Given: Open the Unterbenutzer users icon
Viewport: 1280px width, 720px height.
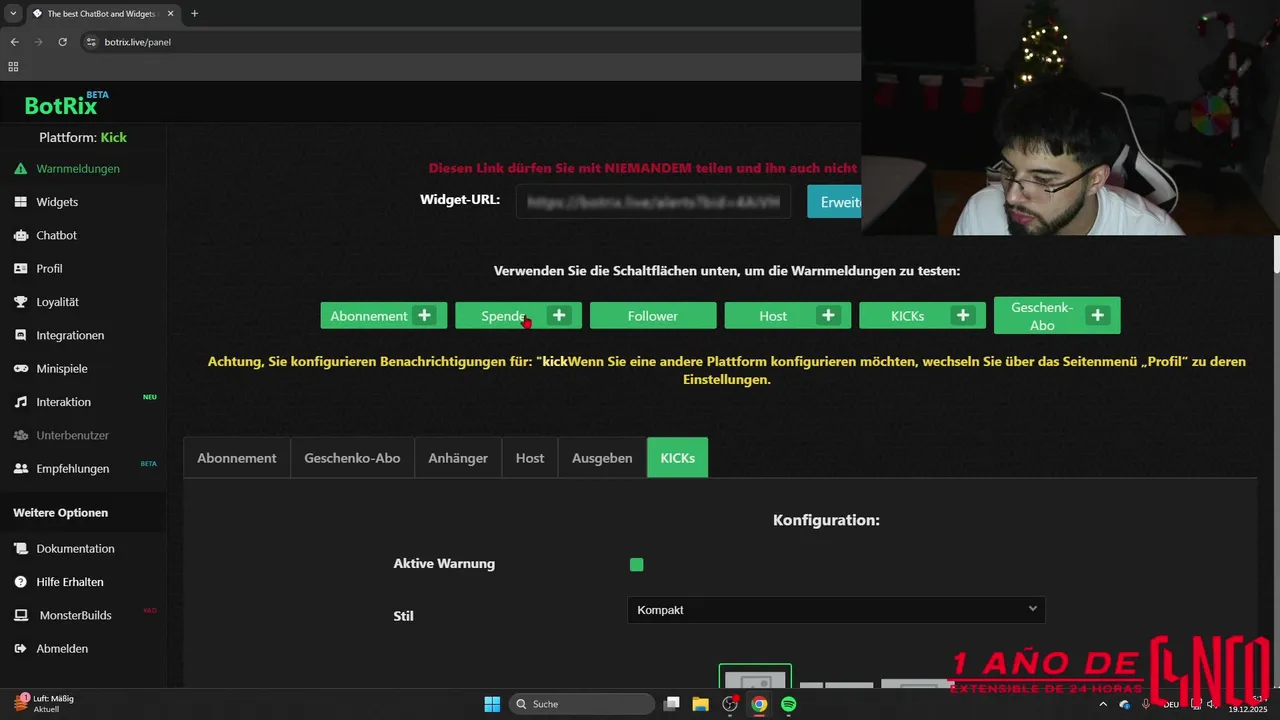Looking at the screenshot, I should 21,435.
